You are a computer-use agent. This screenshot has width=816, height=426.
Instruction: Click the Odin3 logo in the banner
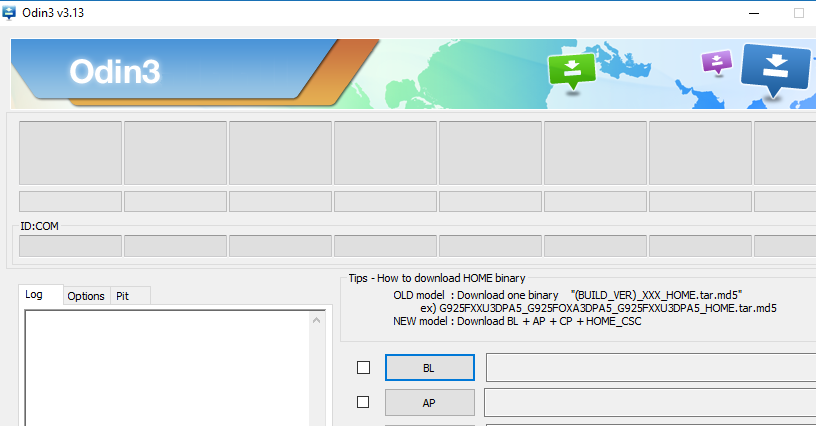click(115, 71)
